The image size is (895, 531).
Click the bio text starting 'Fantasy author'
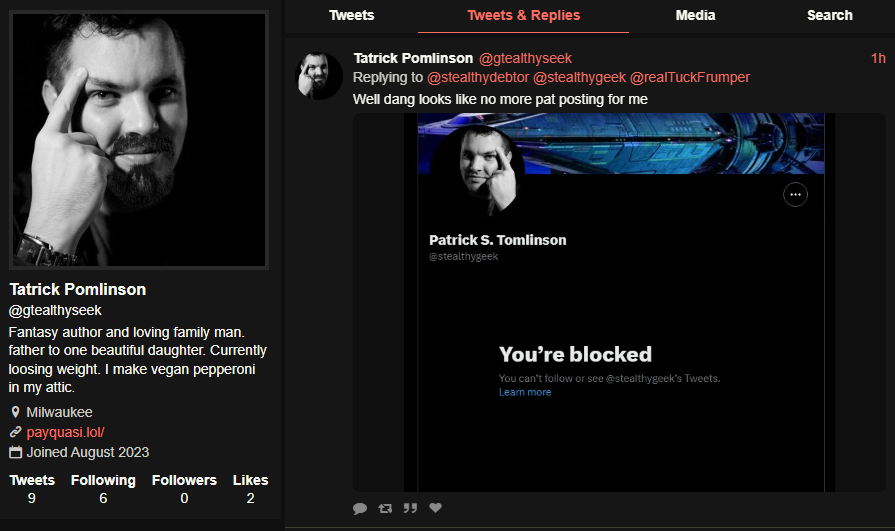pyautogui.click(x=138, y=360)
